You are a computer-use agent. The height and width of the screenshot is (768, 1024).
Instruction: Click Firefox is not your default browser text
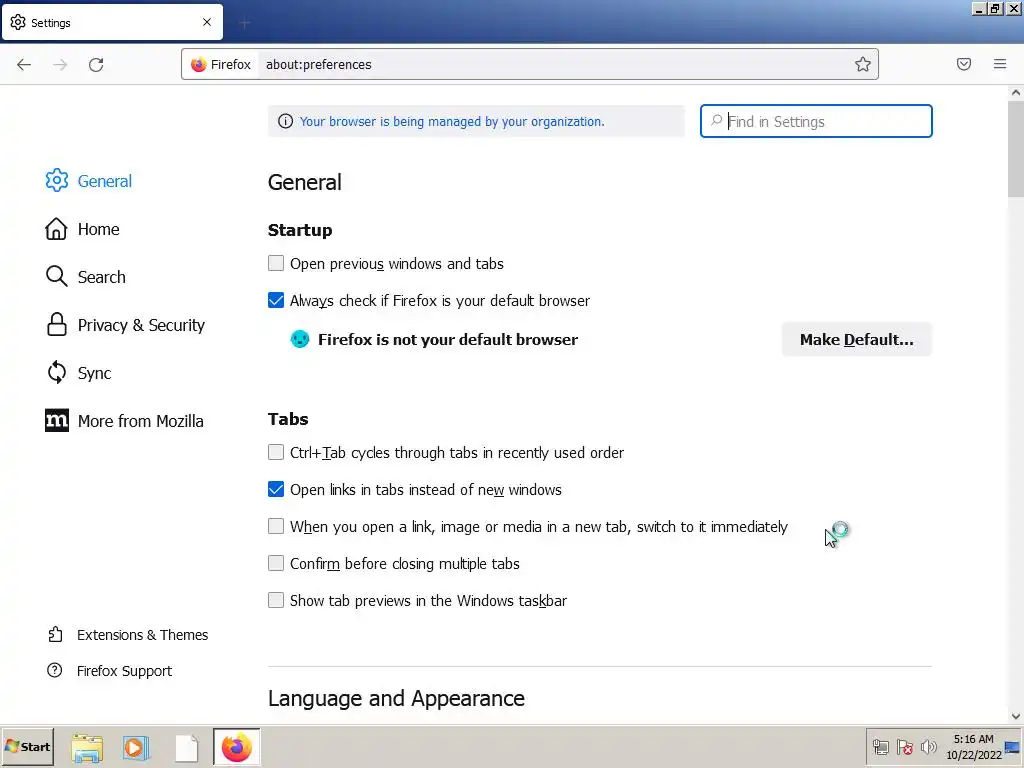448,340
